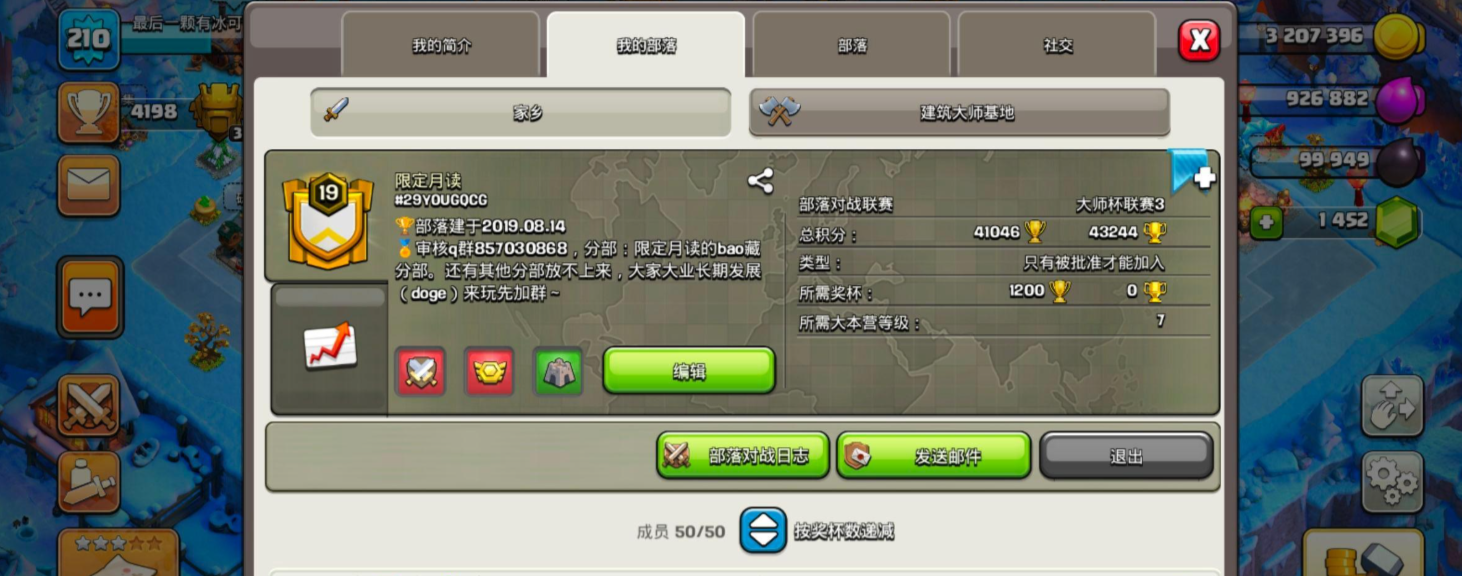Click the green plus to add gems

1266,222
